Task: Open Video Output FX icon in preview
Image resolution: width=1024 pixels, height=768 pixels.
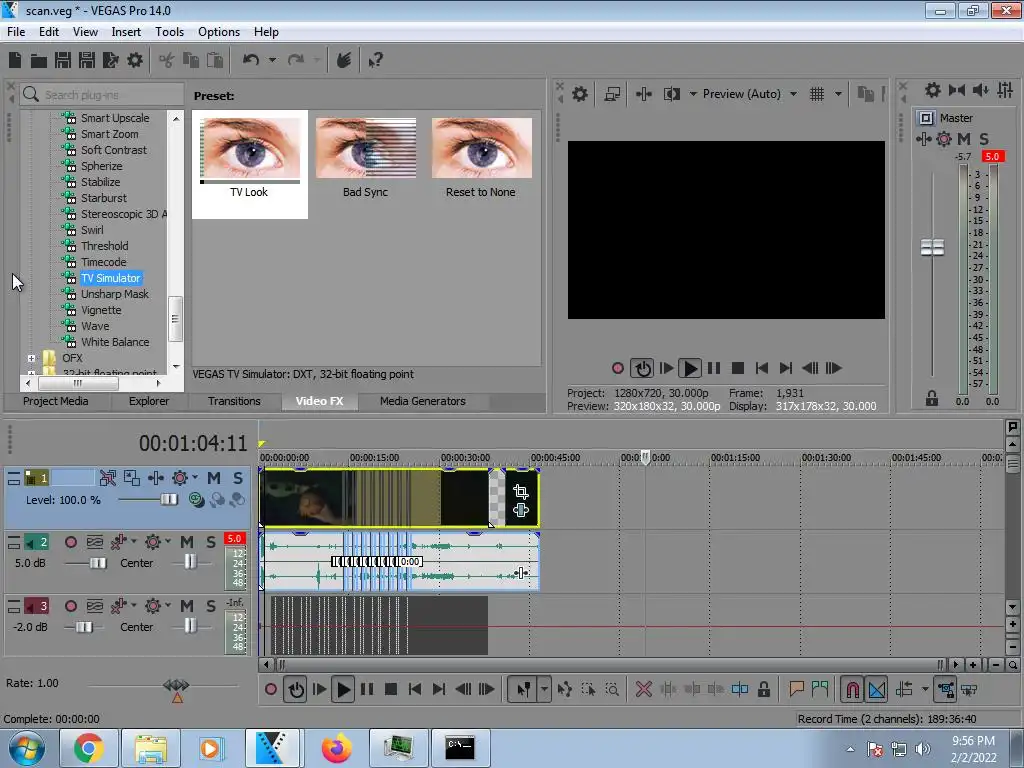Action: click(643, 94)
